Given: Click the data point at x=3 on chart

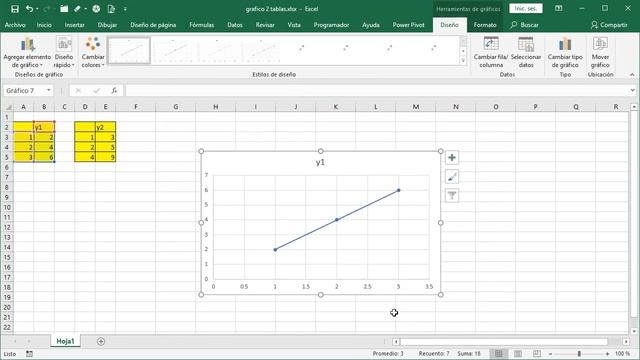Looking at the screenshot, I should point(399,190).
